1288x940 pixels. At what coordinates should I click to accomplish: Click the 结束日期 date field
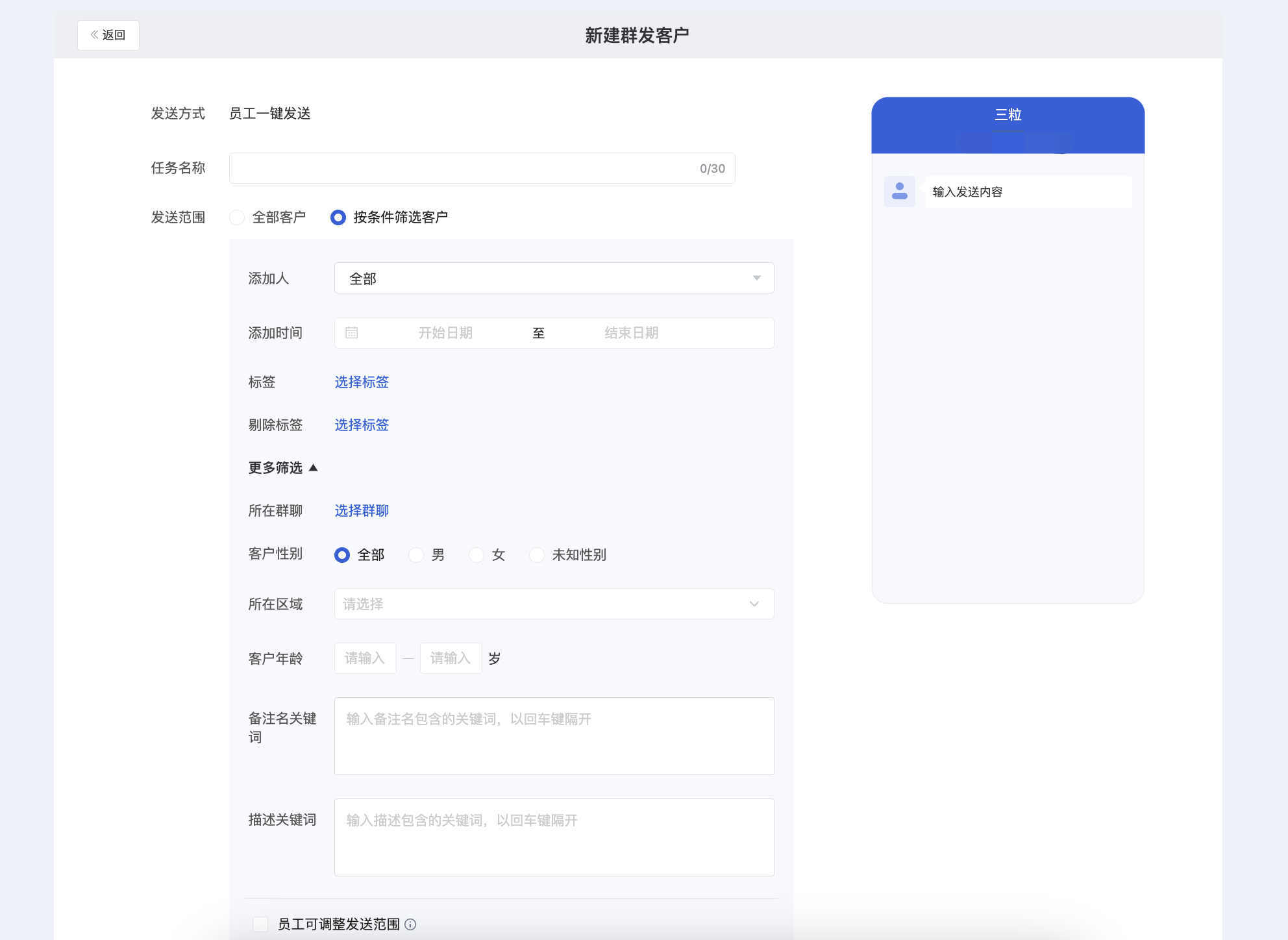pos(632,333)
